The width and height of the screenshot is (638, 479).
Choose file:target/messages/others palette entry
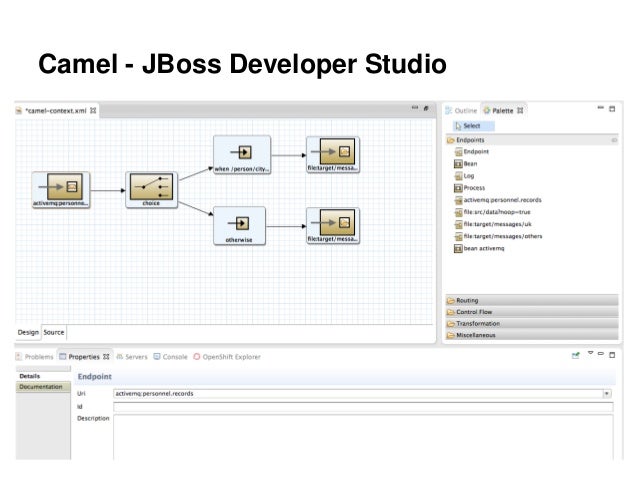(x=498, y=236)
